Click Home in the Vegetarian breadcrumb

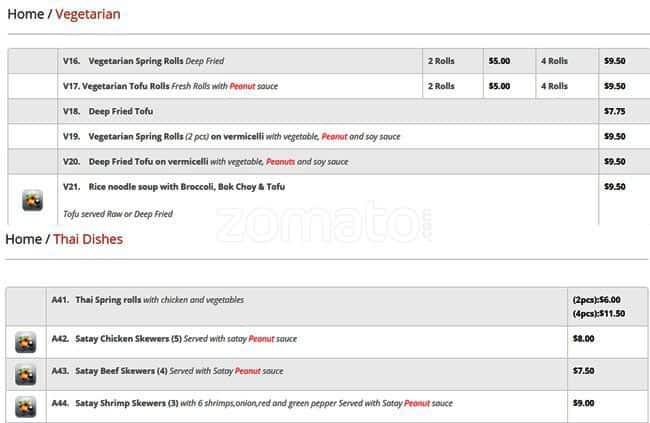[25, 14]
